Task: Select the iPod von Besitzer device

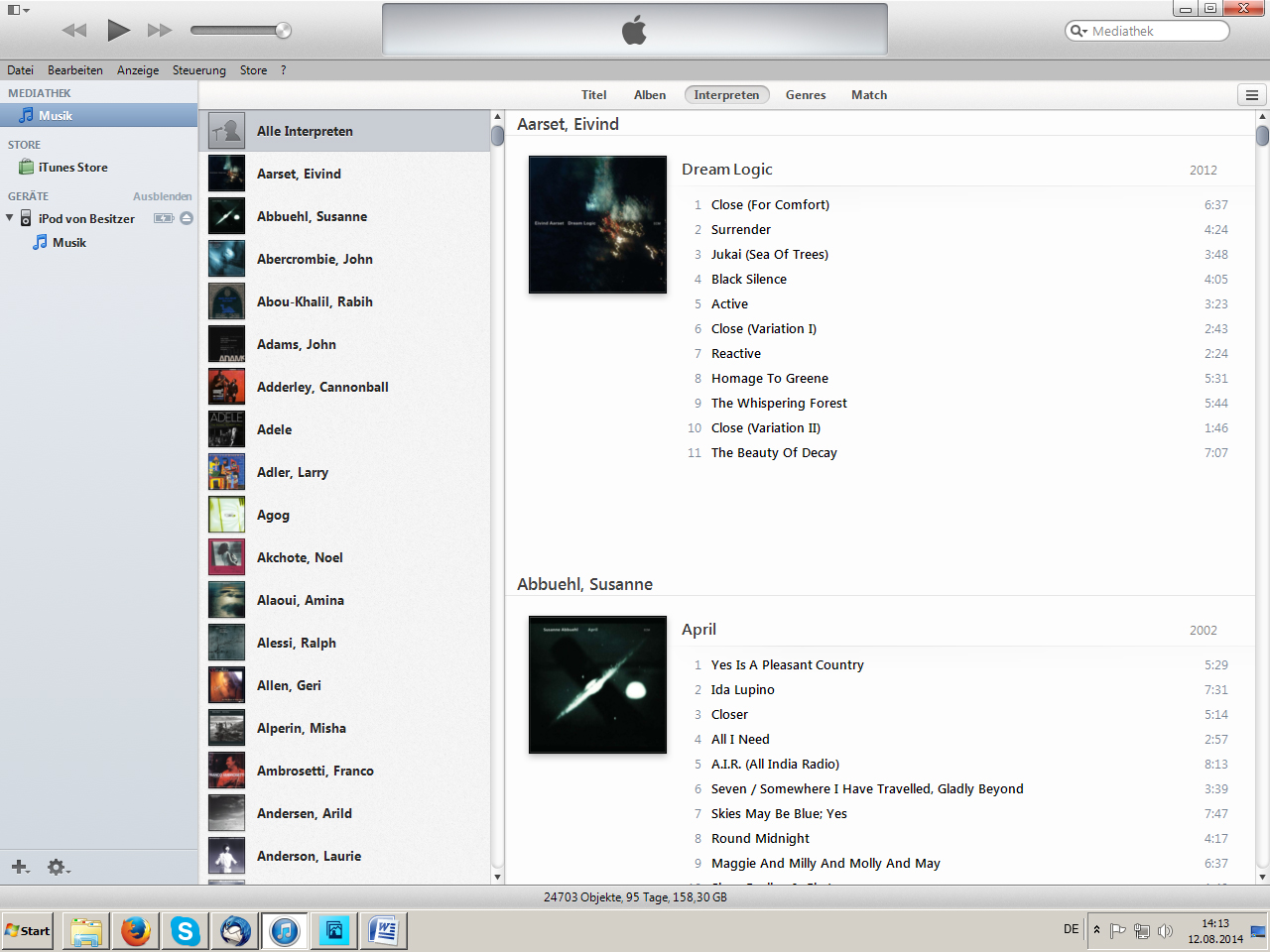Action: (x=86, y=219)
